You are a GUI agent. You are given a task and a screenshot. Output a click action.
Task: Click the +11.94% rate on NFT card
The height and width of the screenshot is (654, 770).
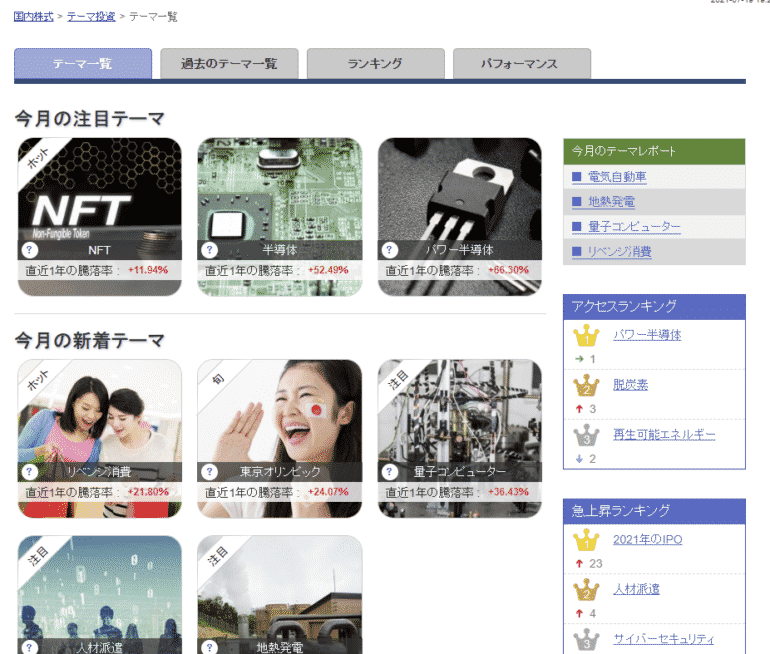148,270
